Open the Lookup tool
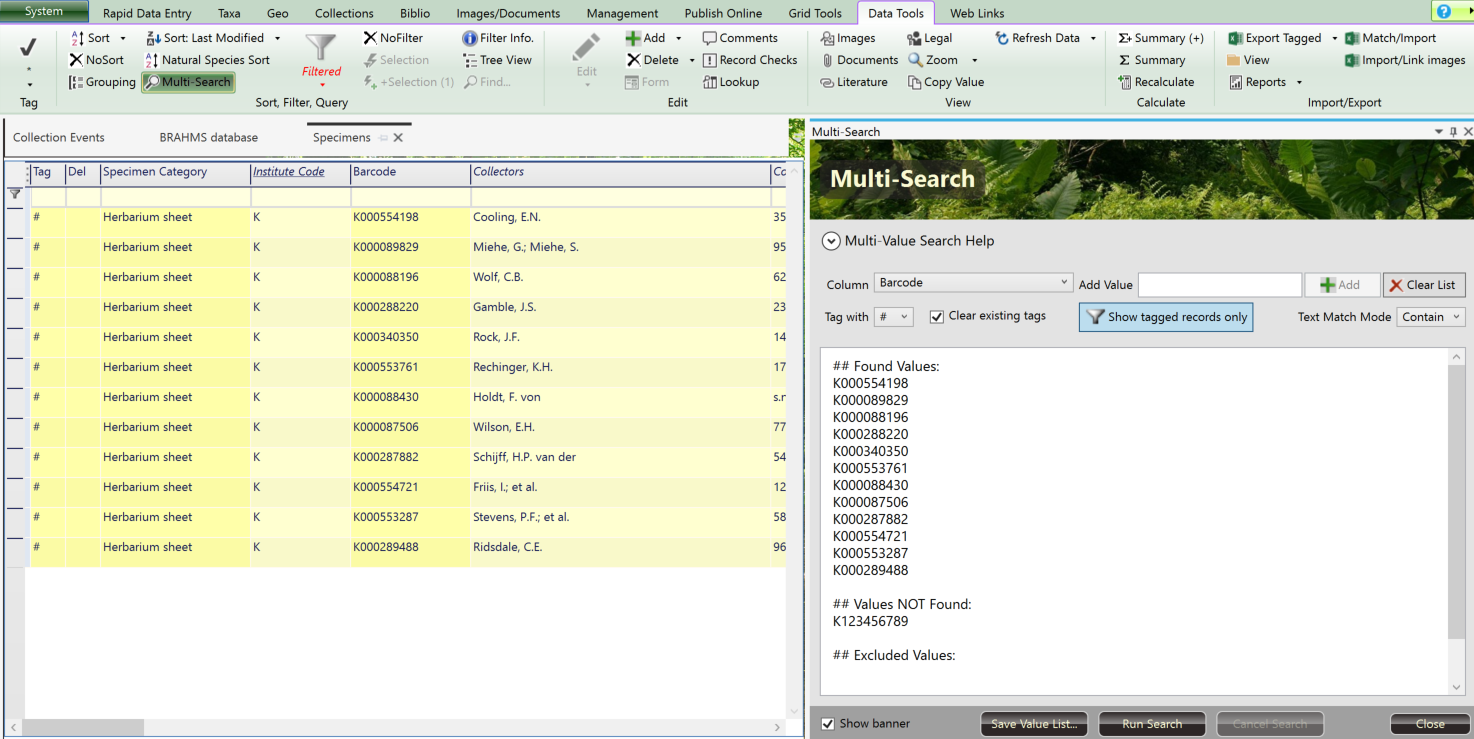The height and width of the screenshot is (739, 1474). (731, 82)
